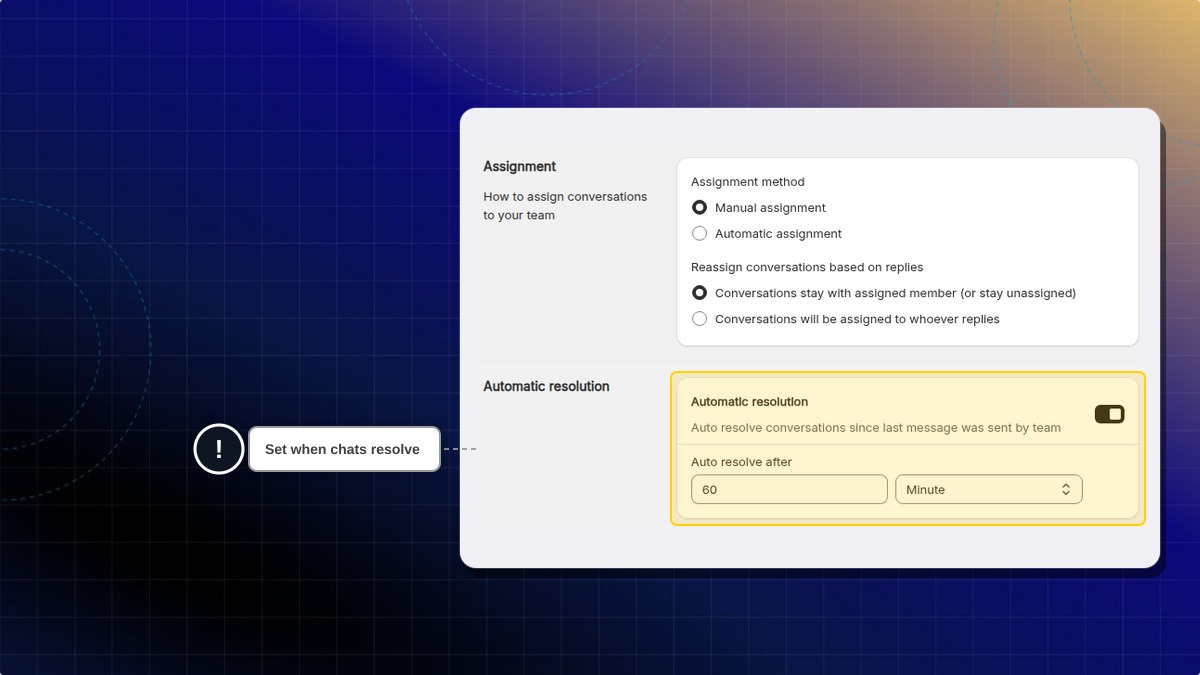This screenshot has height=675, width=1200.
Task: Click the 'Auto resolve conversations since last message' description
Action: click(876, 428)
